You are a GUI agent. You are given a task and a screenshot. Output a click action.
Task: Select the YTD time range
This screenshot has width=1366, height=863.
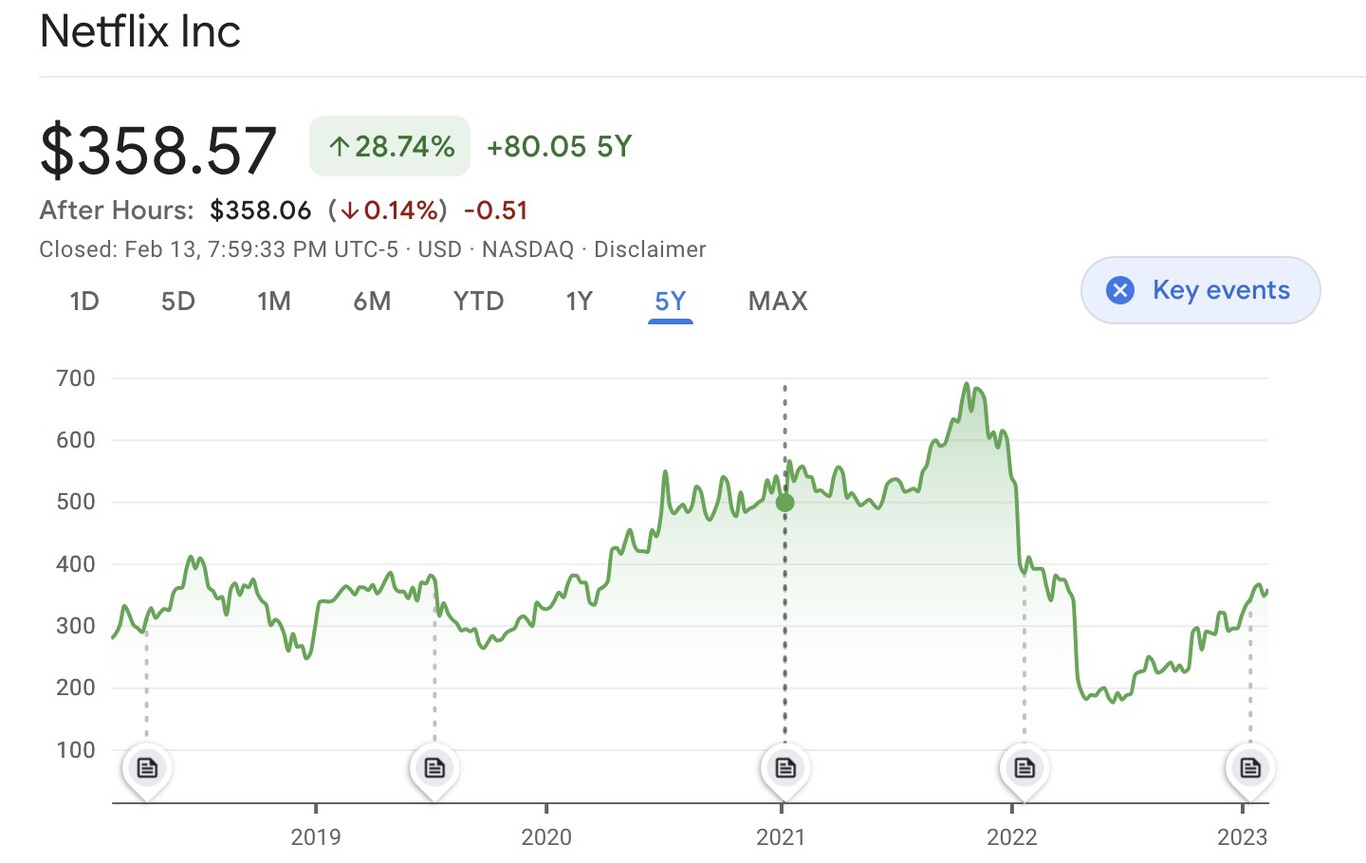[x=479, y=301]
